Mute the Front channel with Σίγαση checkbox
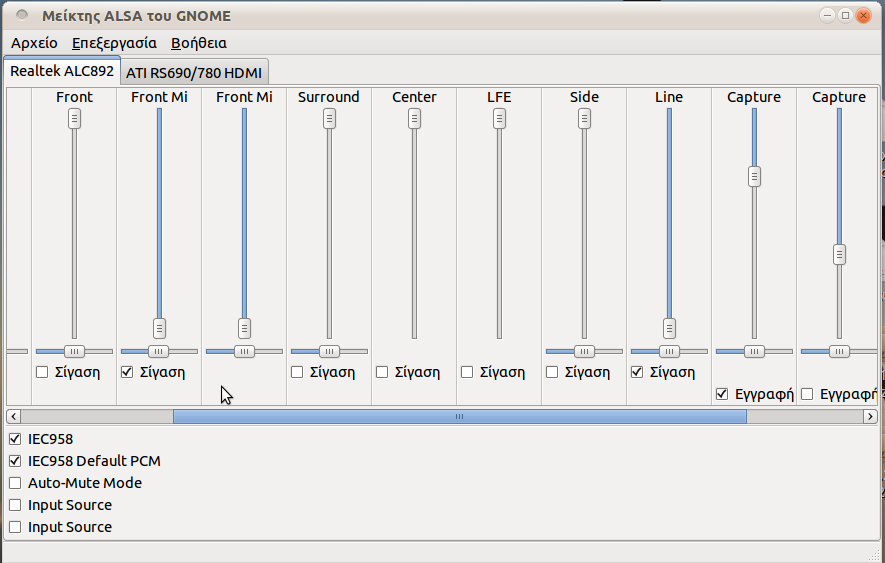 [42, 372]
